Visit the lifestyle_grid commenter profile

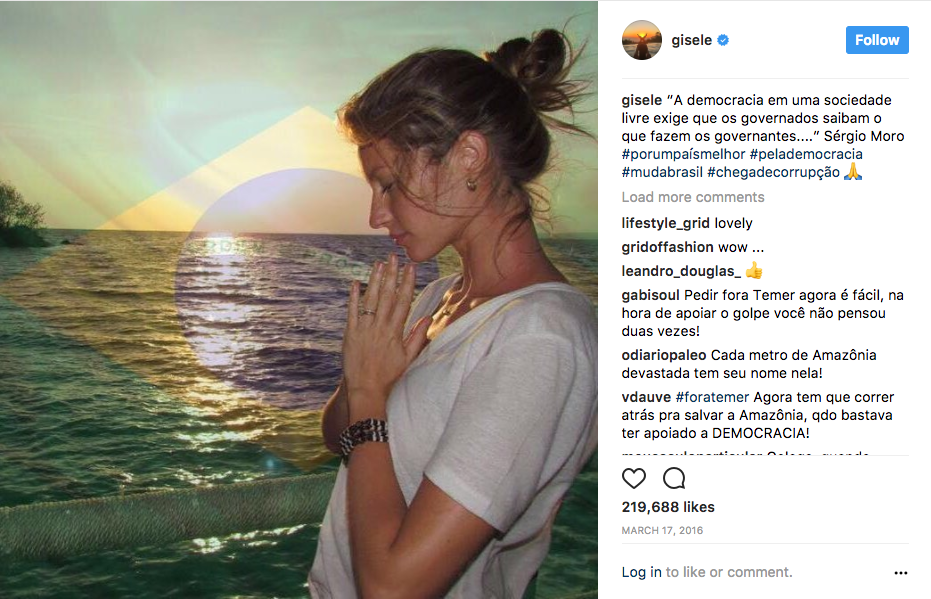coord(665,223)
